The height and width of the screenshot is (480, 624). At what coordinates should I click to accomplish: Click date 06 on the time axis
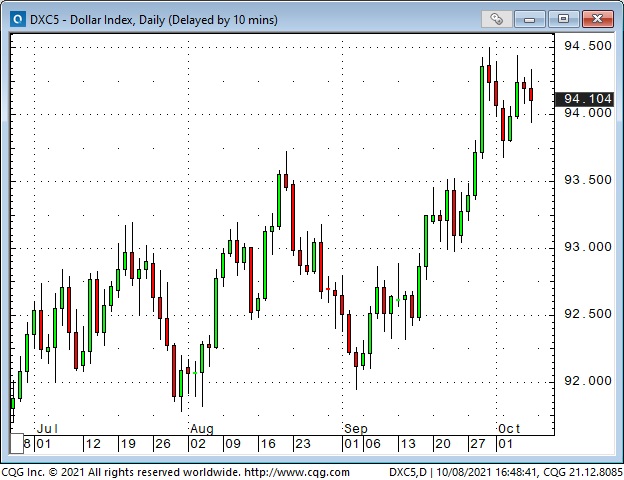pyautogui.click(x=373, y=443)
